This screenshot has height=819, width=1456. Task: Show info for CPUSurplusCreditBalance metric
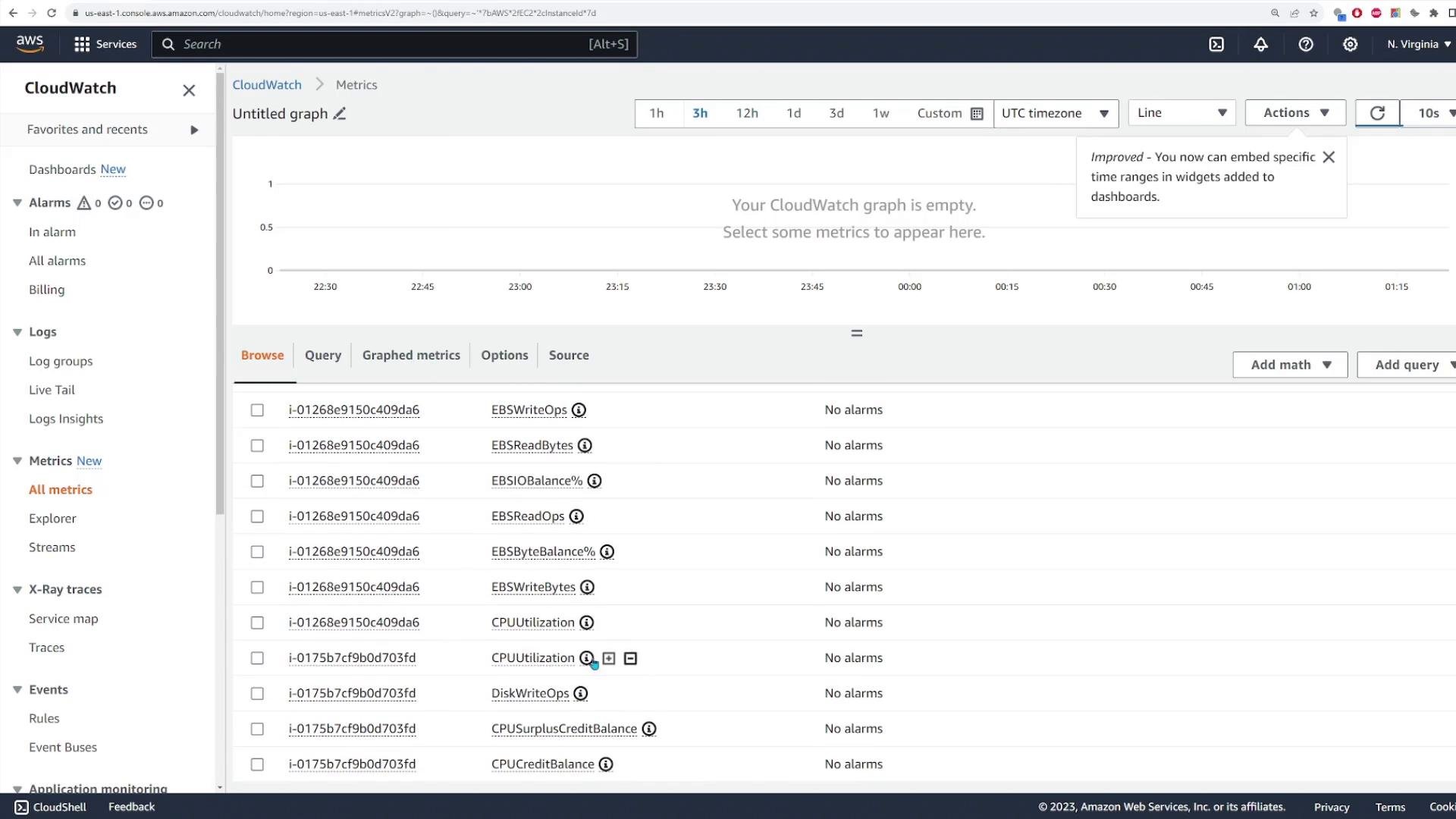[648, 729]
